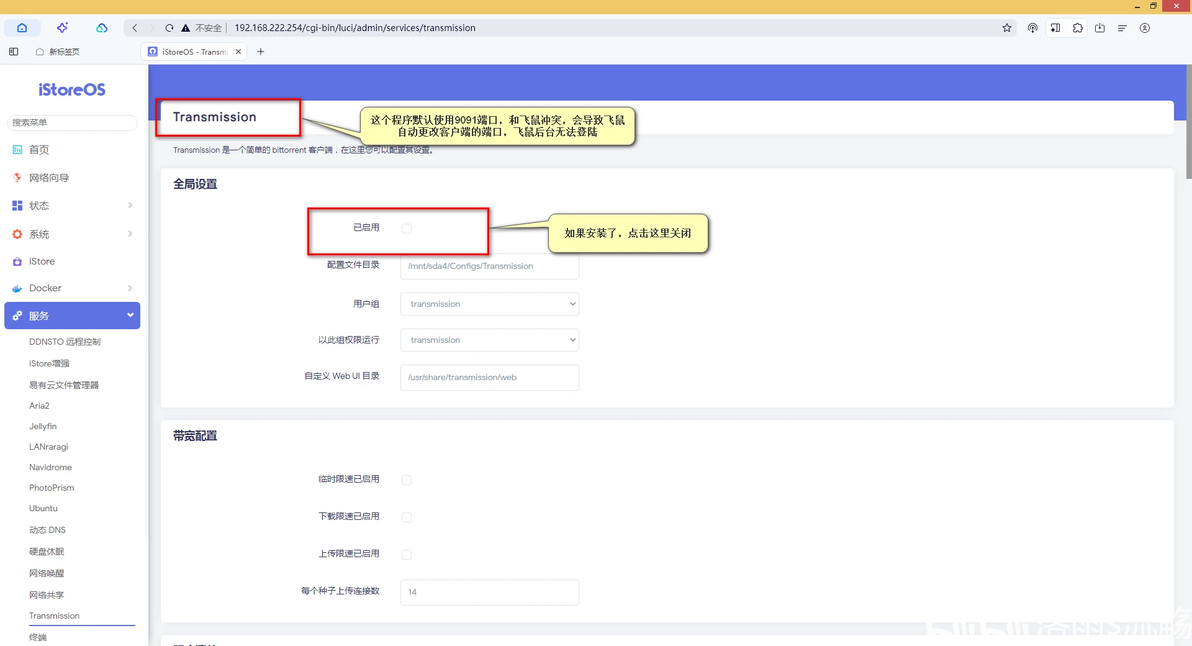This screenshot has height=646, width=1192.
Task: Open iStore增强 in services menu
Action: (x=49, y=363)
